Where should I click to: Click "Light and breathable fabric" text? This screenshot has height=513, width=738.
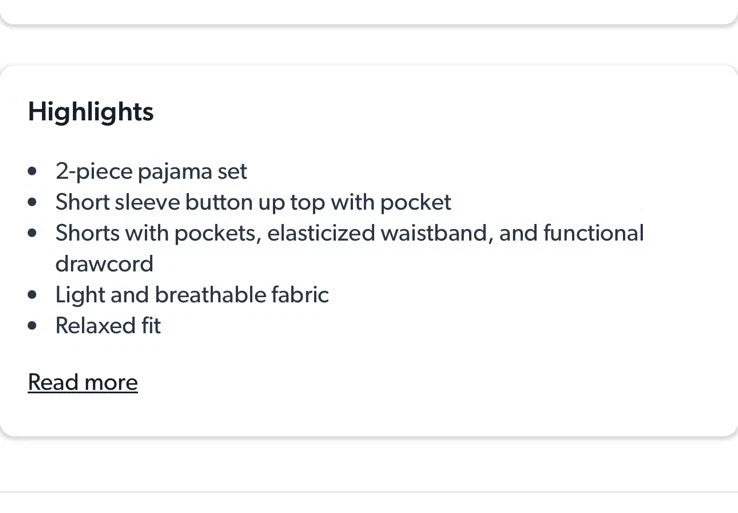(192, 295)
